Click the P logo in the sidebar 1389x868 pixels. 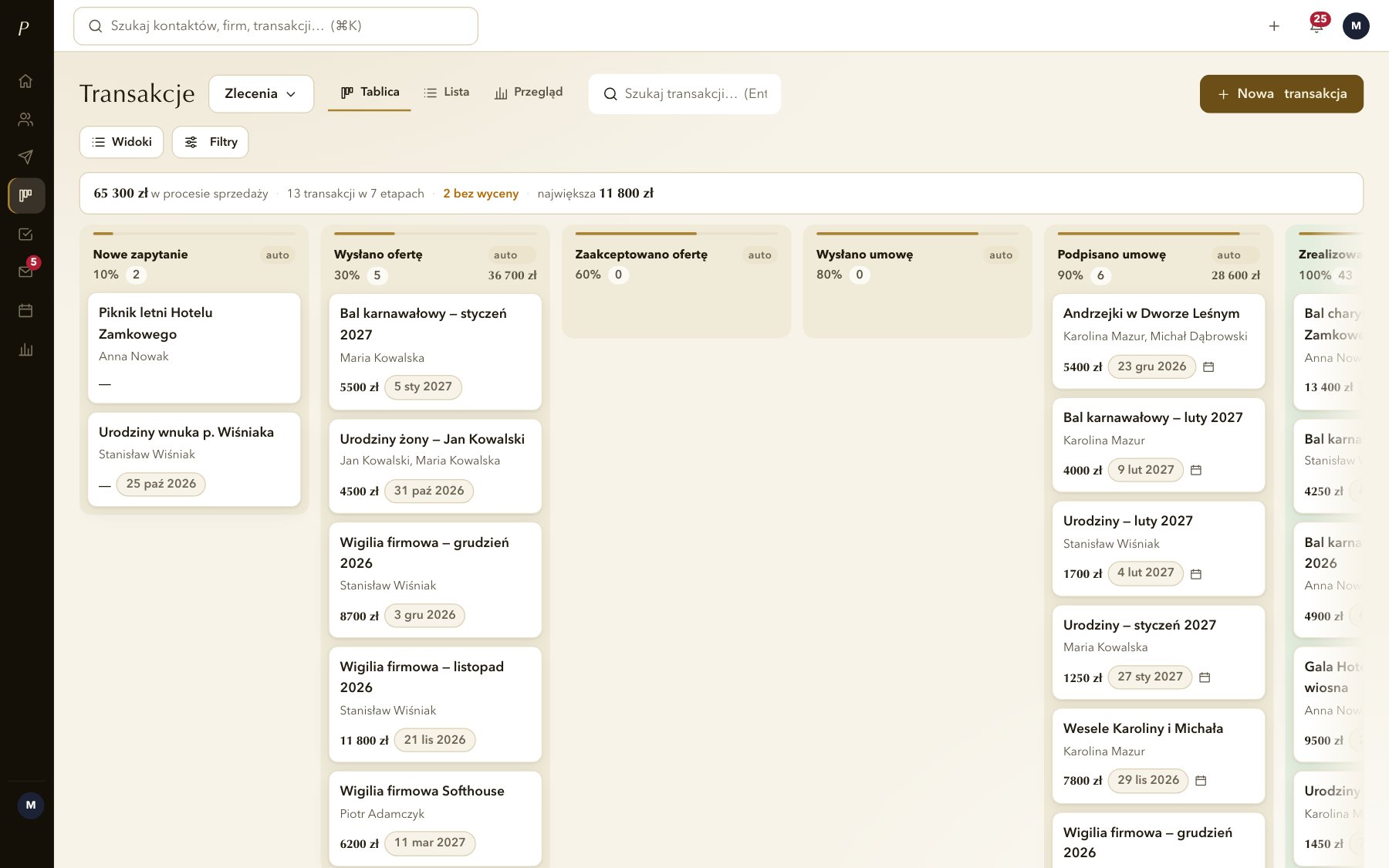tap(24, 29)
